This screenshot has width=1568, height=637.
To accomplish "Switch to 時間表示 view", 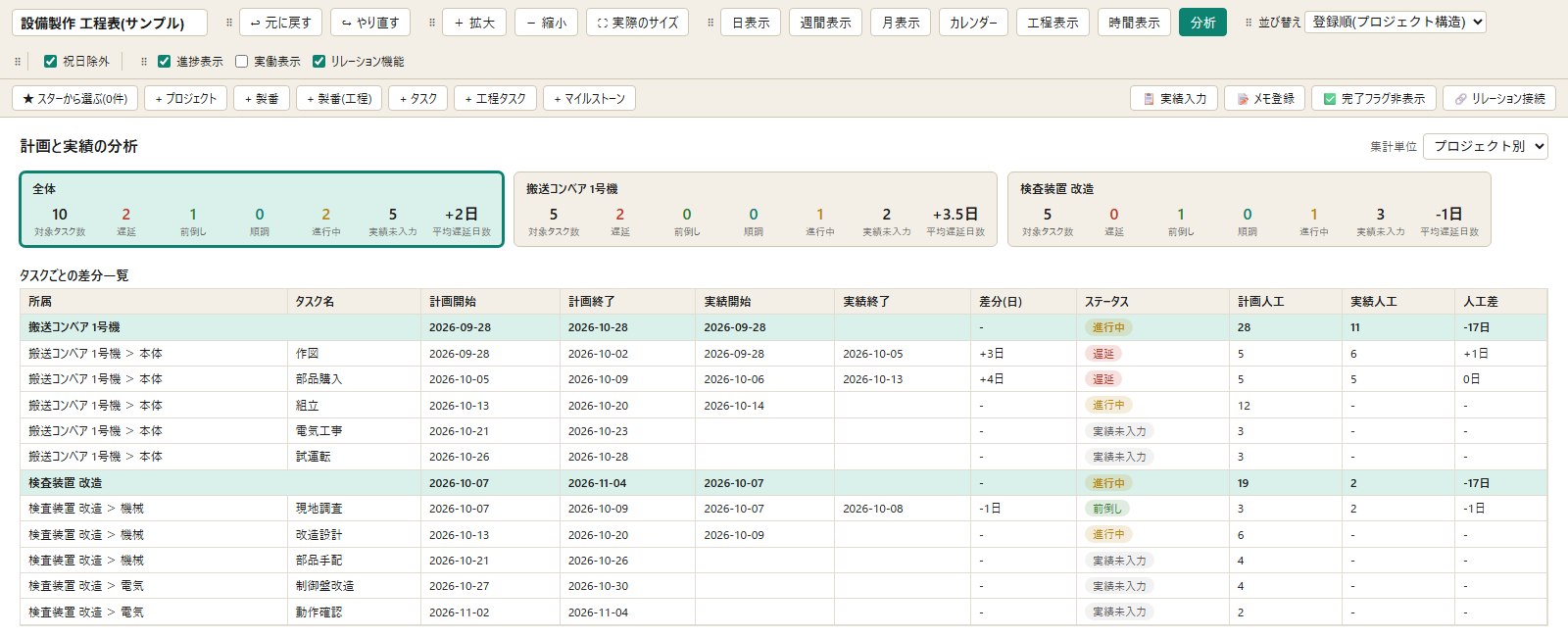I will coord(1134,23).
